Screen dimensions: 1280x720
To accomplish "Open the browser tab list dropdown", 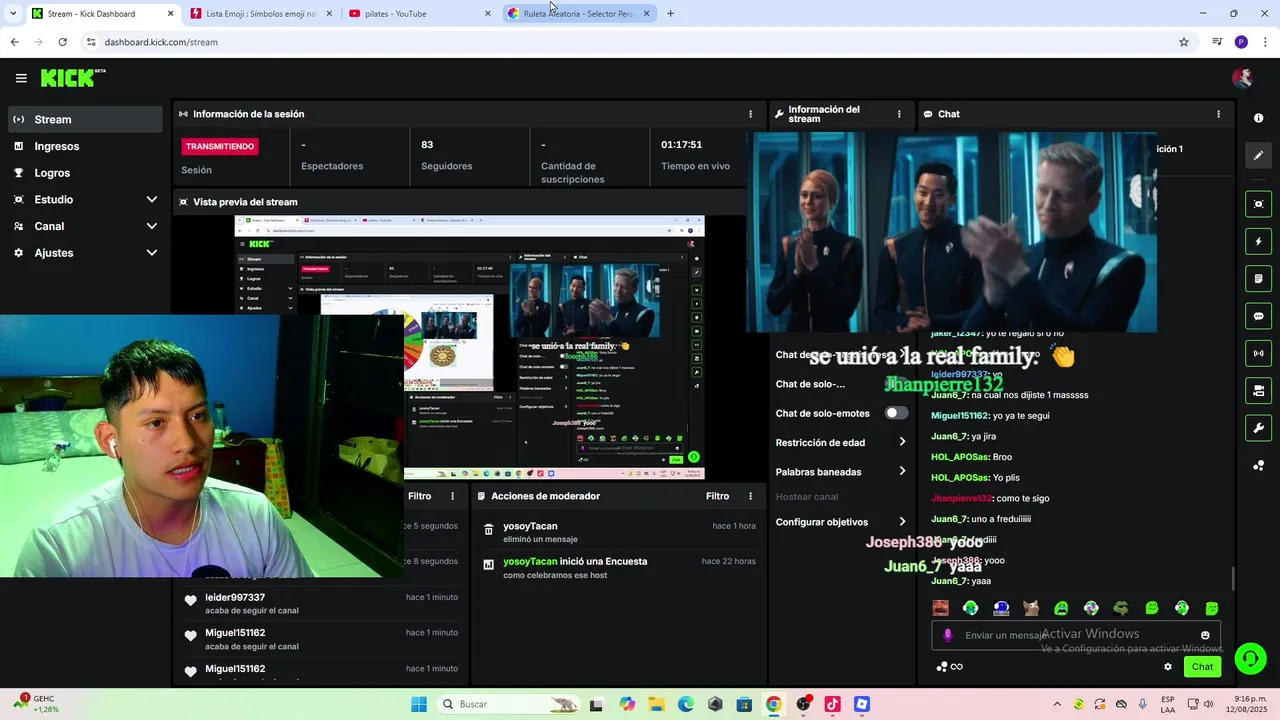I will (x=13, y=13).
